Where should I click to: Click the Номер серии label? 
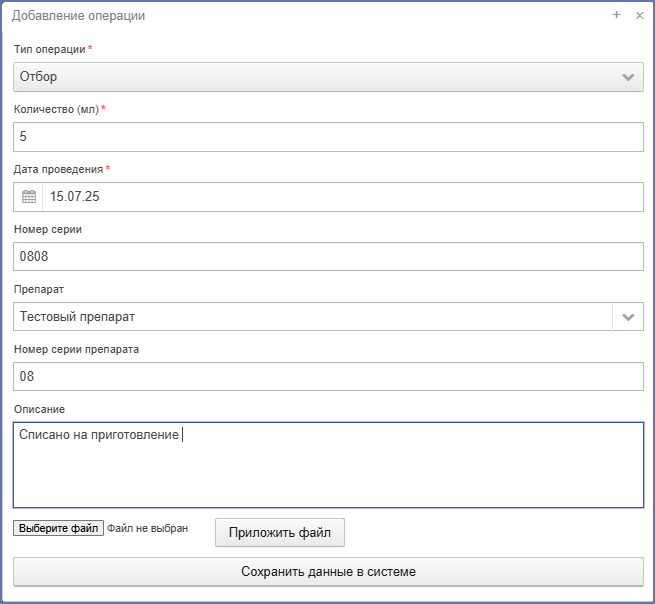click(x=48, y=229)
